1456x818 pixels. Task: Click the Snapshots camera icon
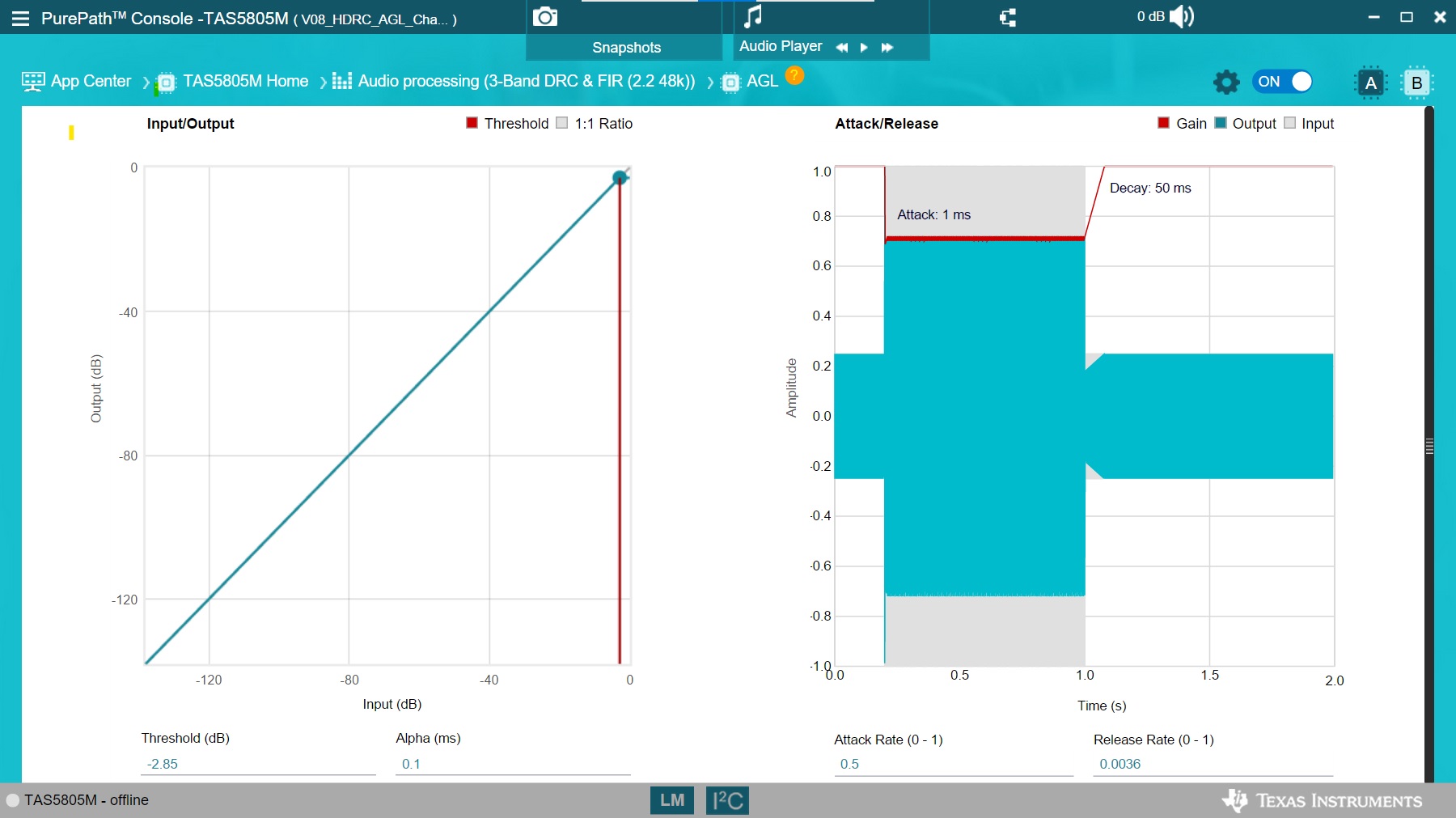pos(545,16)
